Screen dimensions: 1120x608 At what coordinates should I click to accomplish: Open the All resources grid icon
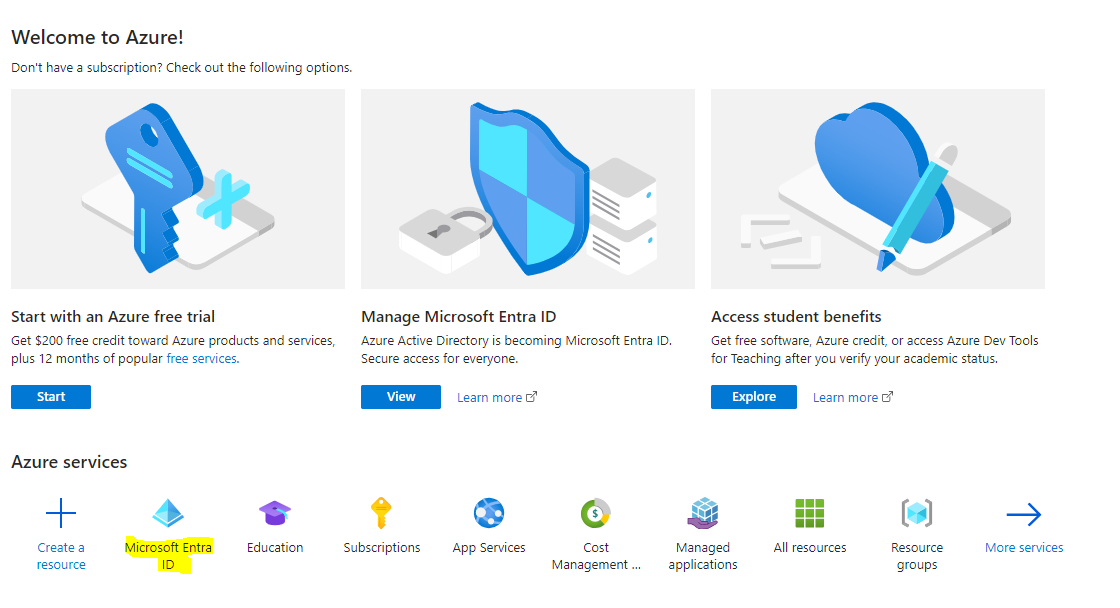click(810, 514)
